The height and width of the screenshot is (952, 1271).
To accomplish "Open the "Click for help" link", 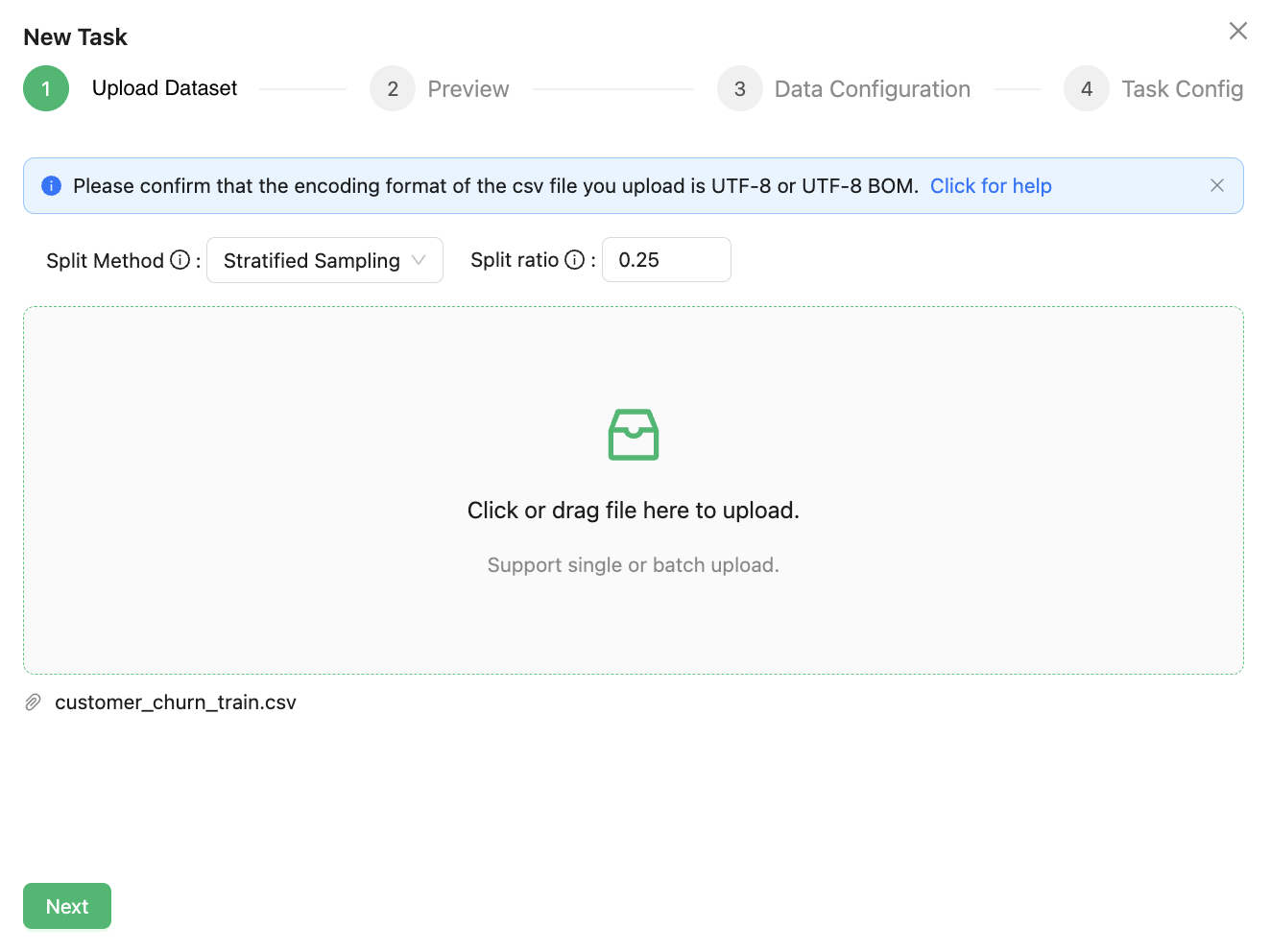I will [x=991, y=186].
